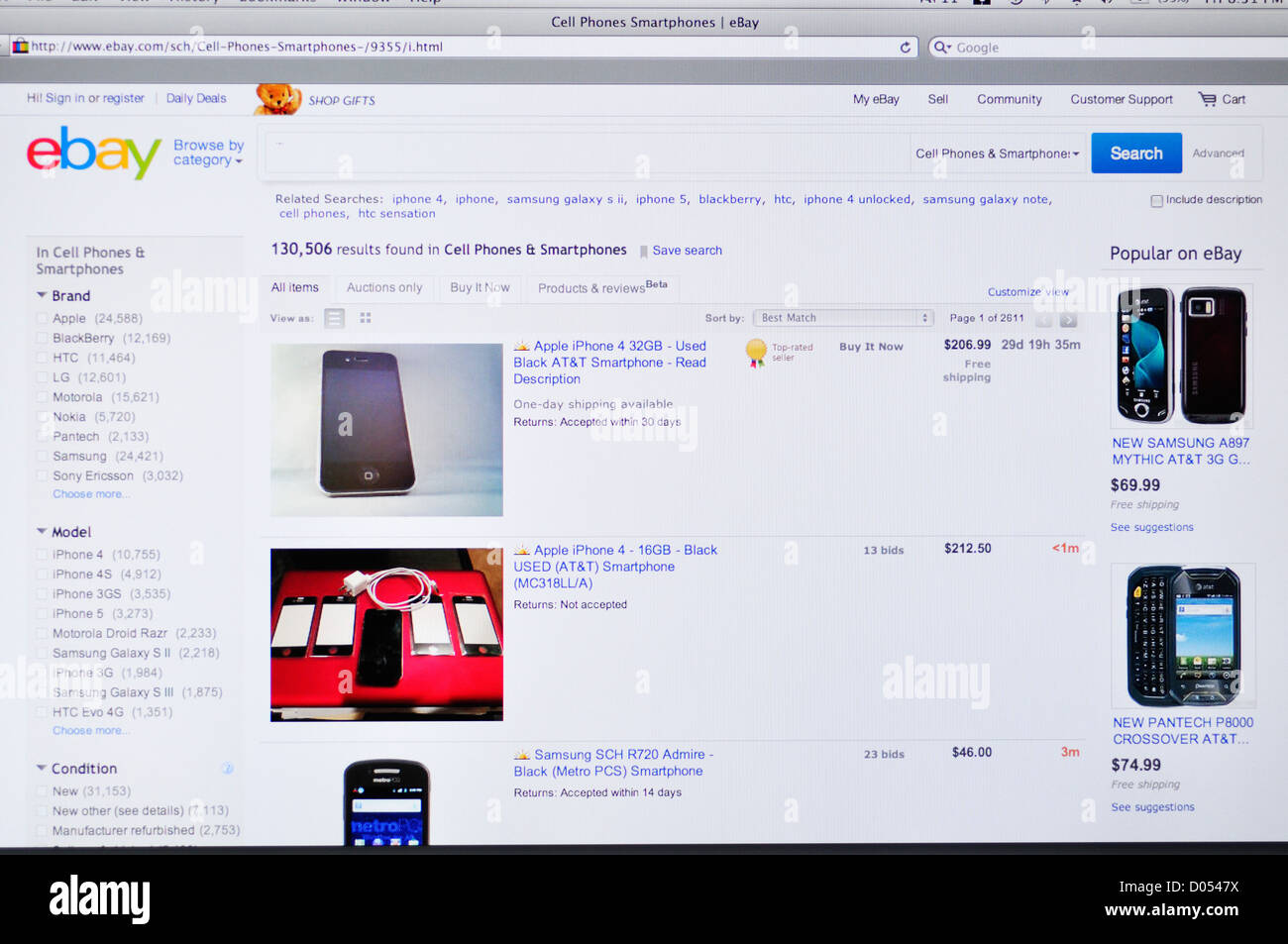The height and width of the screenshot is (944, 1288).
Task: Collapse the Brand filter section
Action: [42, 295]
